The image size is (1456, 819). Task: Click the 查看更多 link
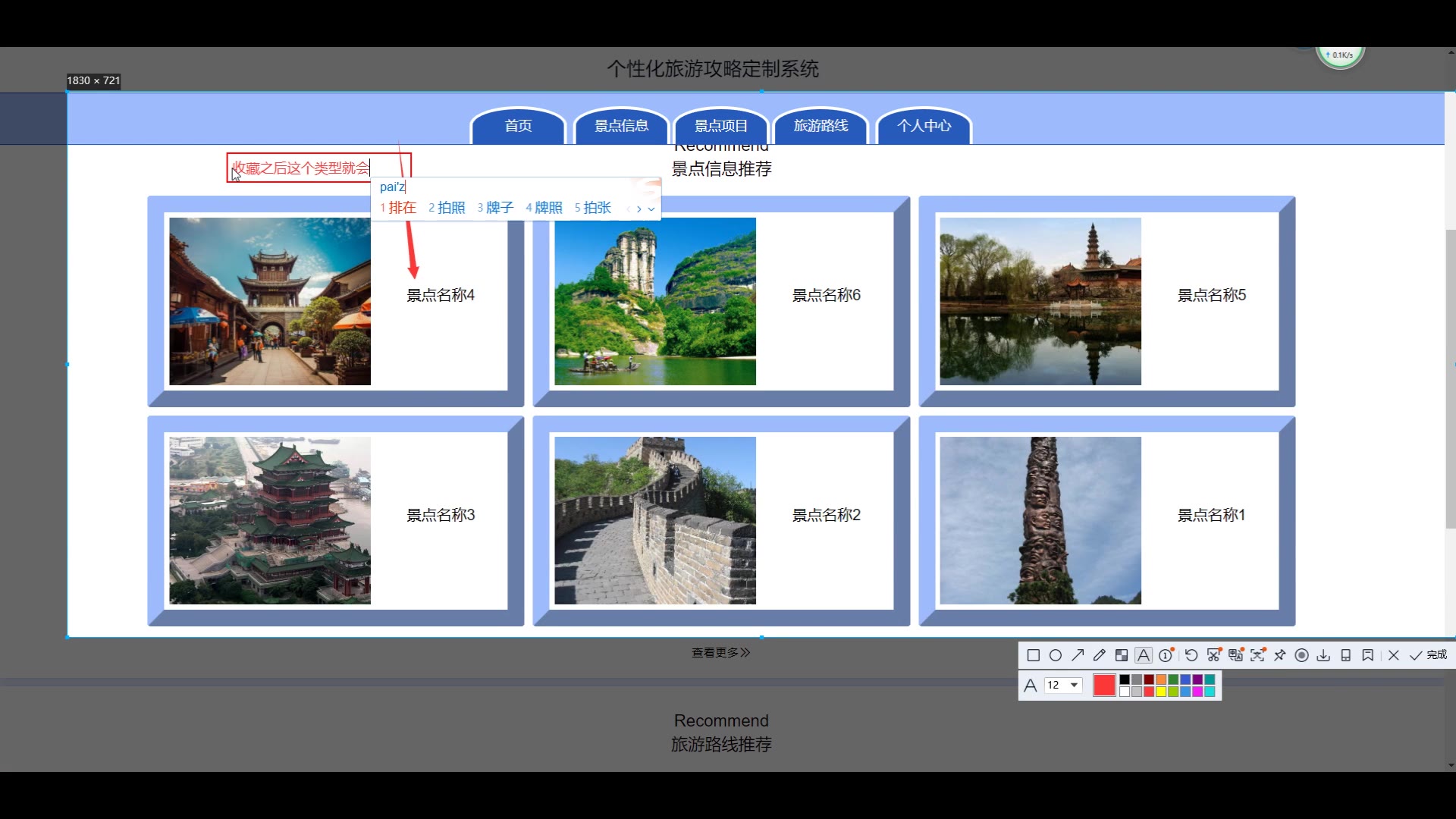(720, 652)
